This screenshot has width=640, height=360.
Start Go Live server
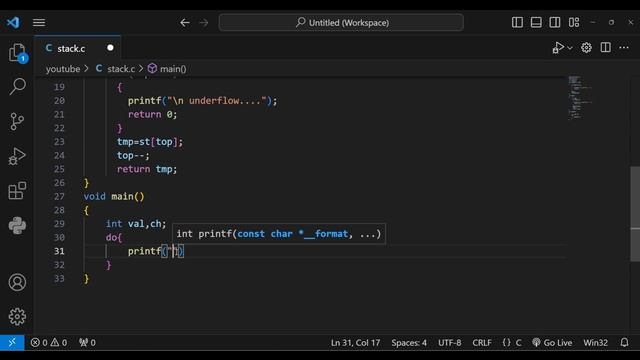point(552,342)
